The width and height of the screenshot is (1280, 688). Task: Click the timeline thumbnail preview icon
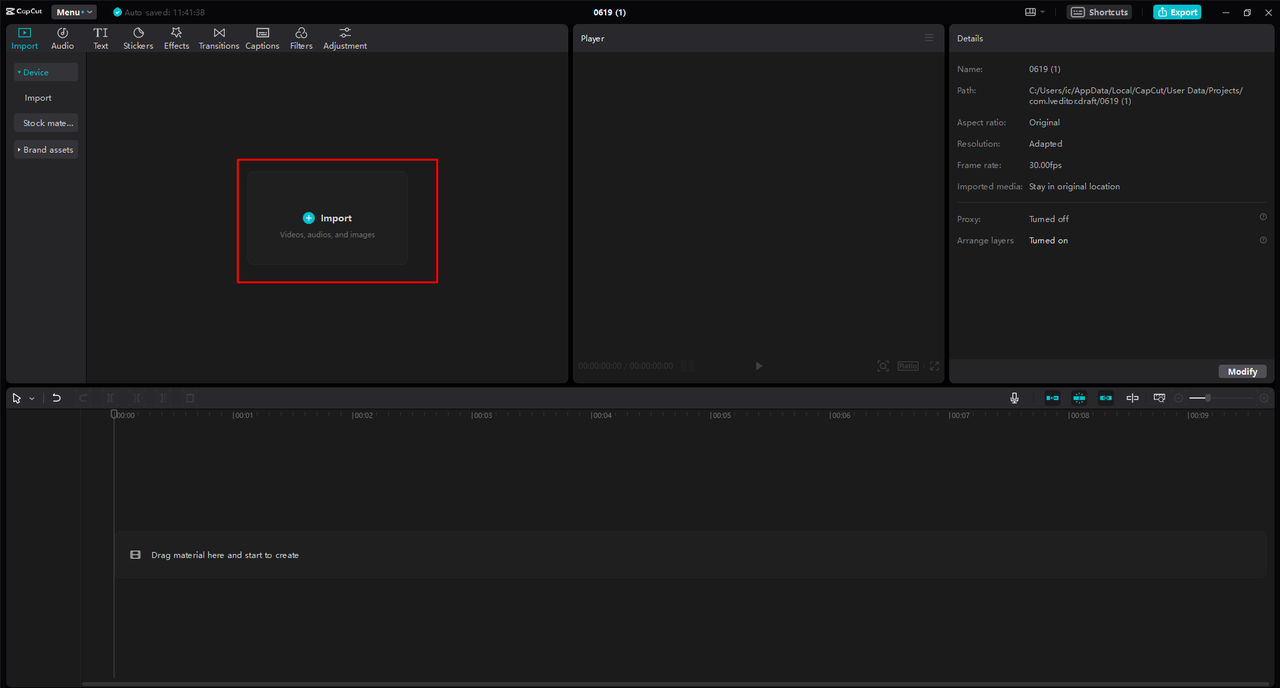[x=1160, y=398]
